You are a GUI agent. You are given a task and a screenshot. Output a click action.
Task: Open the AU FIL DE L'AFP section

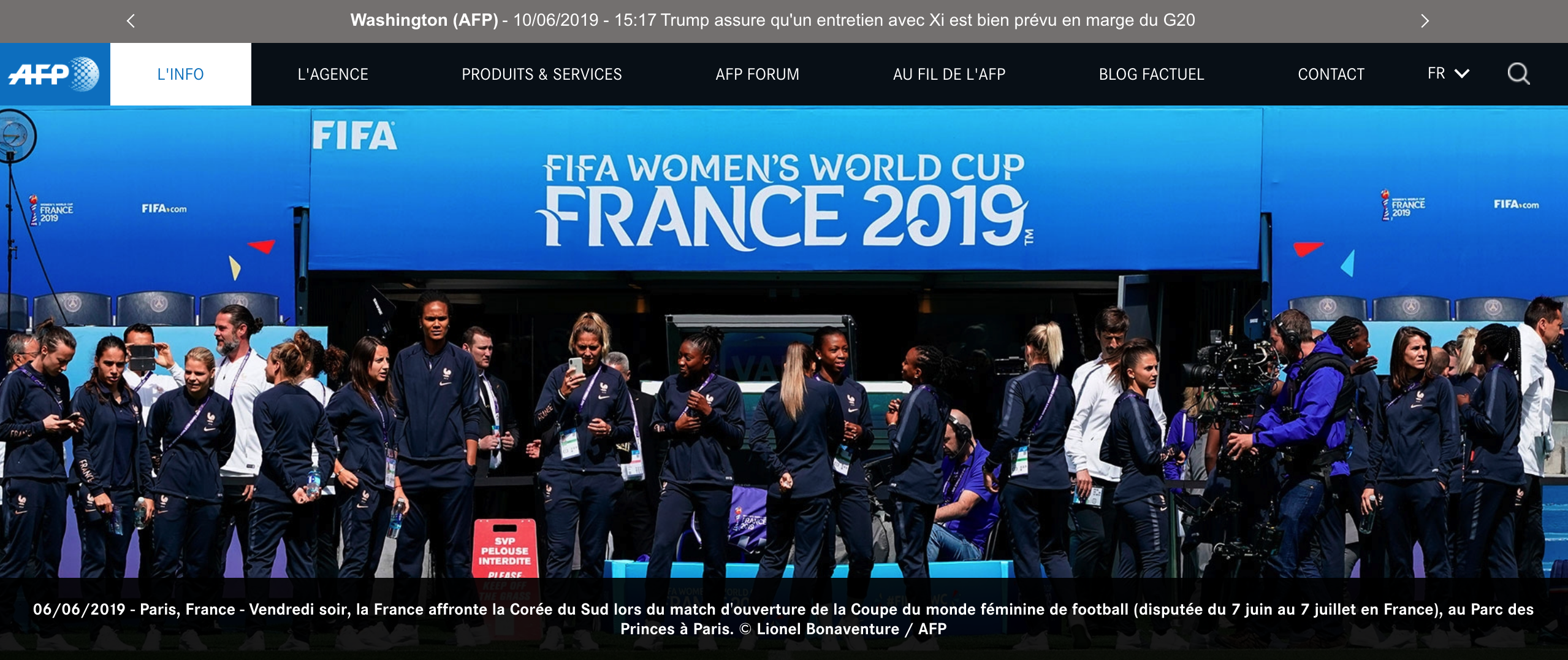(x=949, y=74)
